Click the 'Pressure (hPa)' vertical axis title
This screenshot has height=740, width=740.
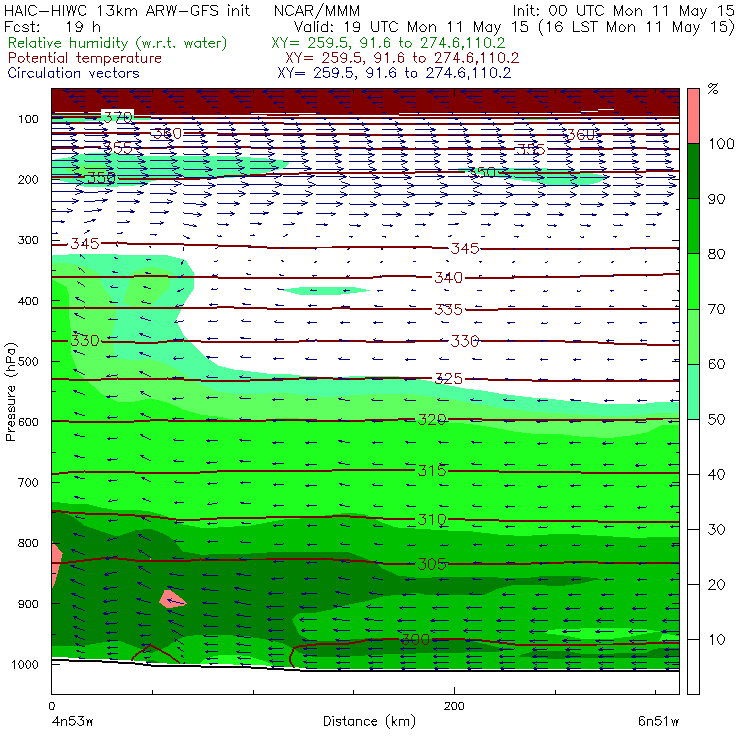click(10, 392)
